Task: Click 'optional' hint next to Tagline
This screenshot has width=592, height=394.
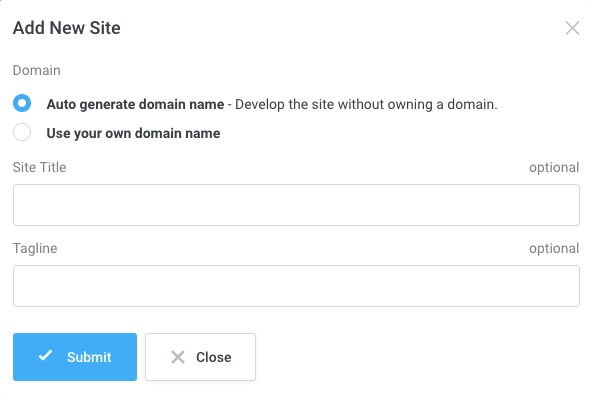Action: tap(554, 249)
